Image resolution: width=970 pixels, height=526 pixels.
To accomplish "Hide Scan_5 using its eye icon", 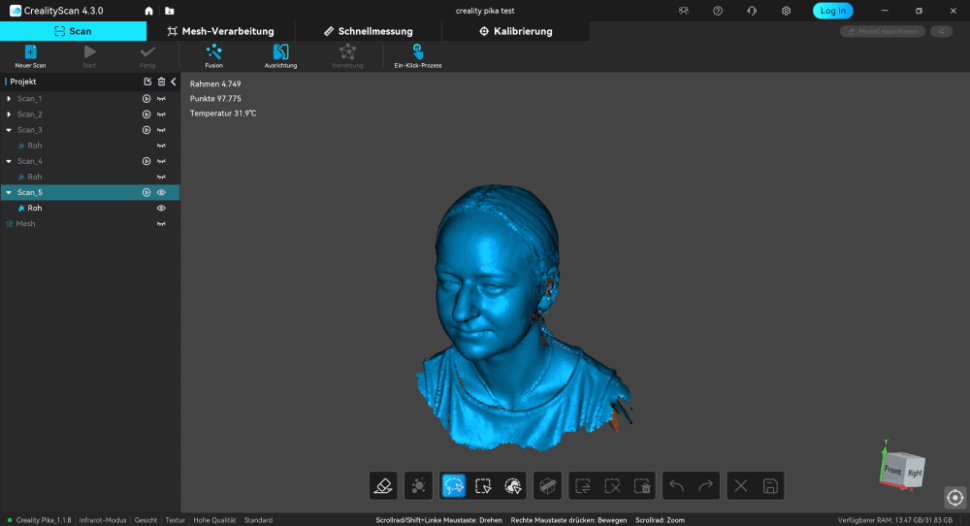I will click(161, 192).
